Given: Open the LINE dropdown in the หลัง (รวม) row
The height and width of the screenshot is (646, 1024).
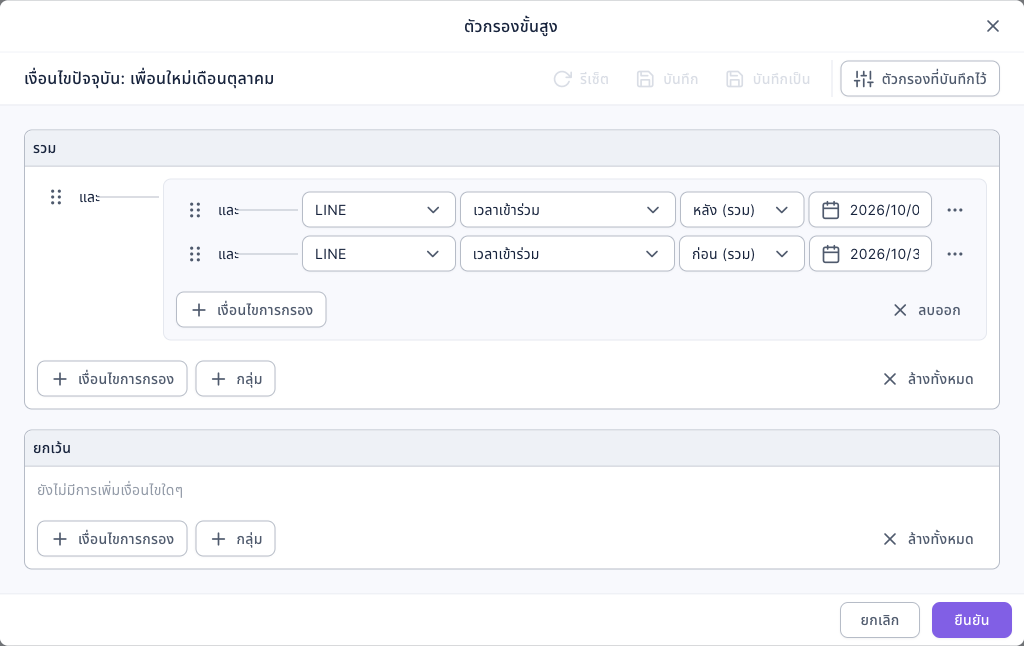Looking at the screenshot, I should coord(379,210).
